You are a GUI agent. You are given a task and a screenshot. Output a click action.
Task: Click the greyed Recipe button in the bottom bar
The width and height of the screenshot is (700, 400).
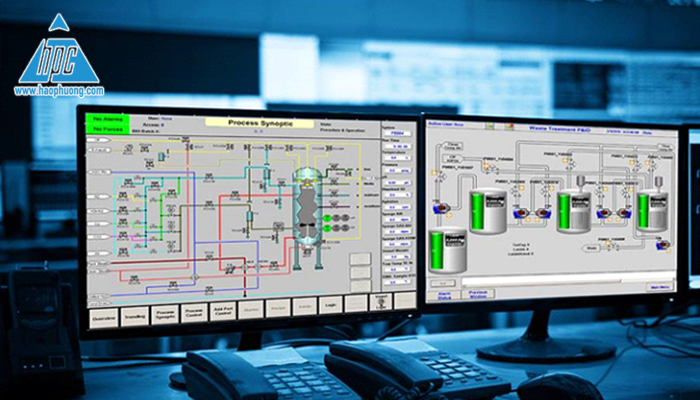point(278,308)
